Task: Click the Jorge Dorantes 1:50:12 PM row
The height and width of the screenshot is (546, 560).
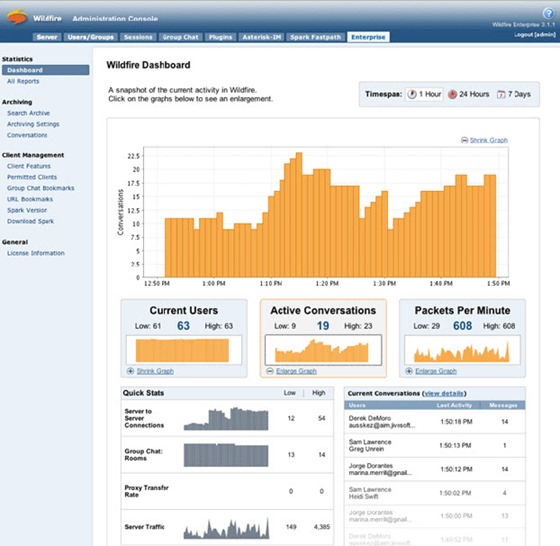Action: click(435, 469)
